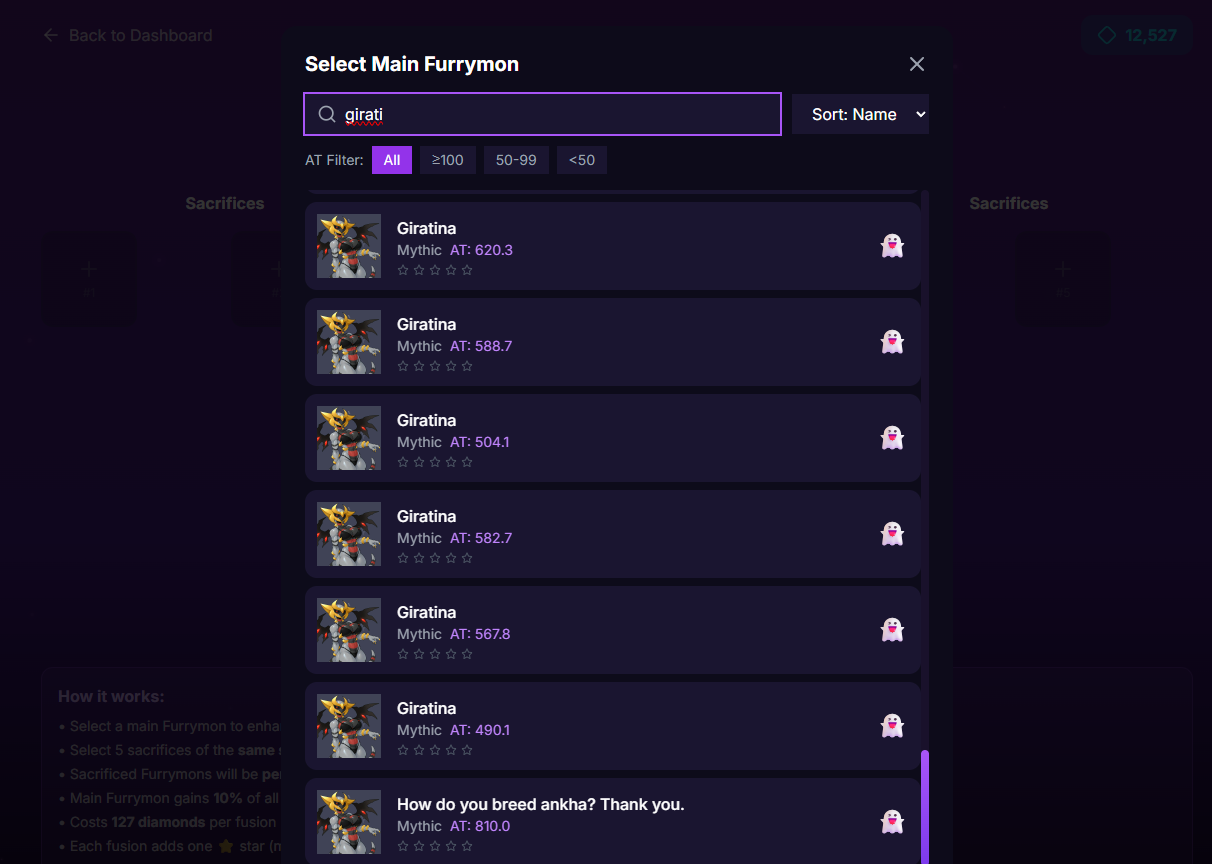The image size is (1212, 864).
Task: Close the Select Main Furrymon dialog
Action: 917,64
